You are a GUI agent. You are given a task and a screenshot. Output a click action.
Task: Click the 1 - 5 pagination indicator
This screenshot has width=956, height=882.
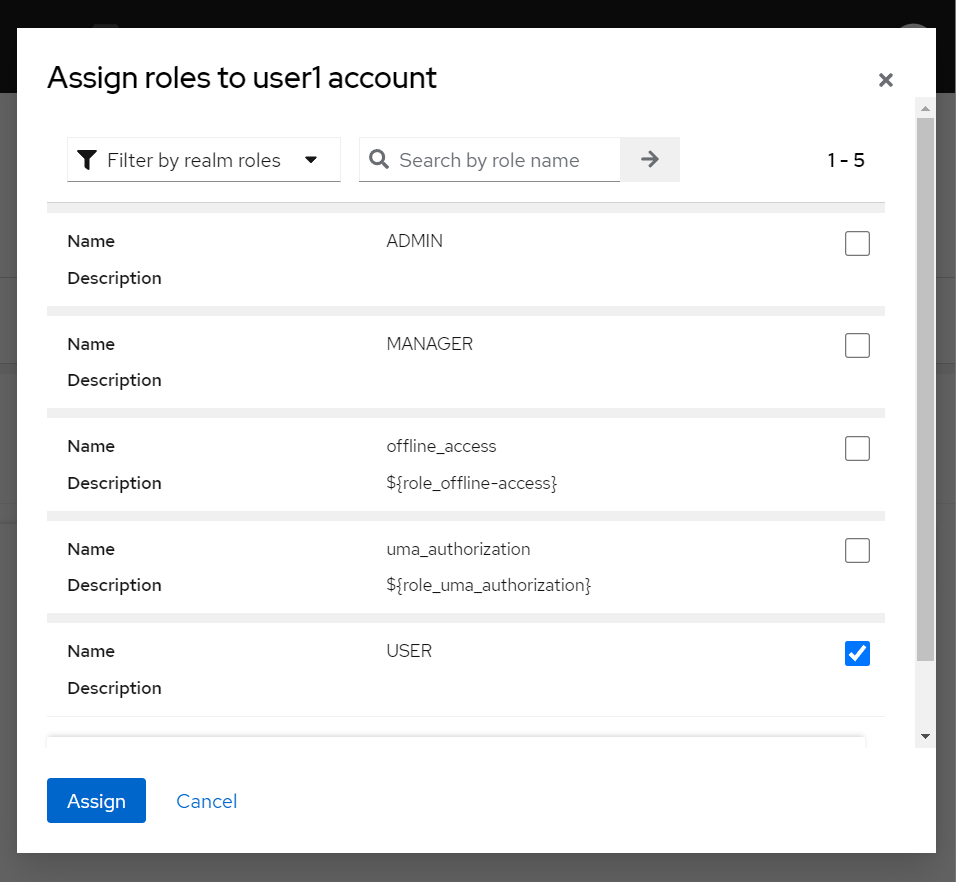coord(846,160)
